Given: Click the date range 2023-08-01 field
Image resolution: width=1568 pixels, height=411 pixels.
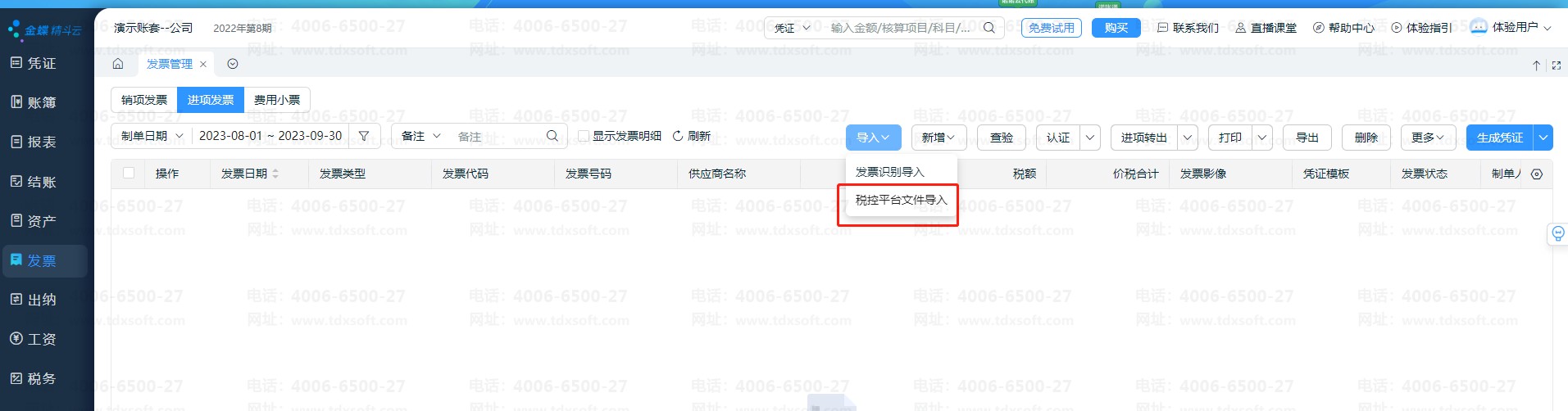Looking at the screenshot, I should (270, 136).
